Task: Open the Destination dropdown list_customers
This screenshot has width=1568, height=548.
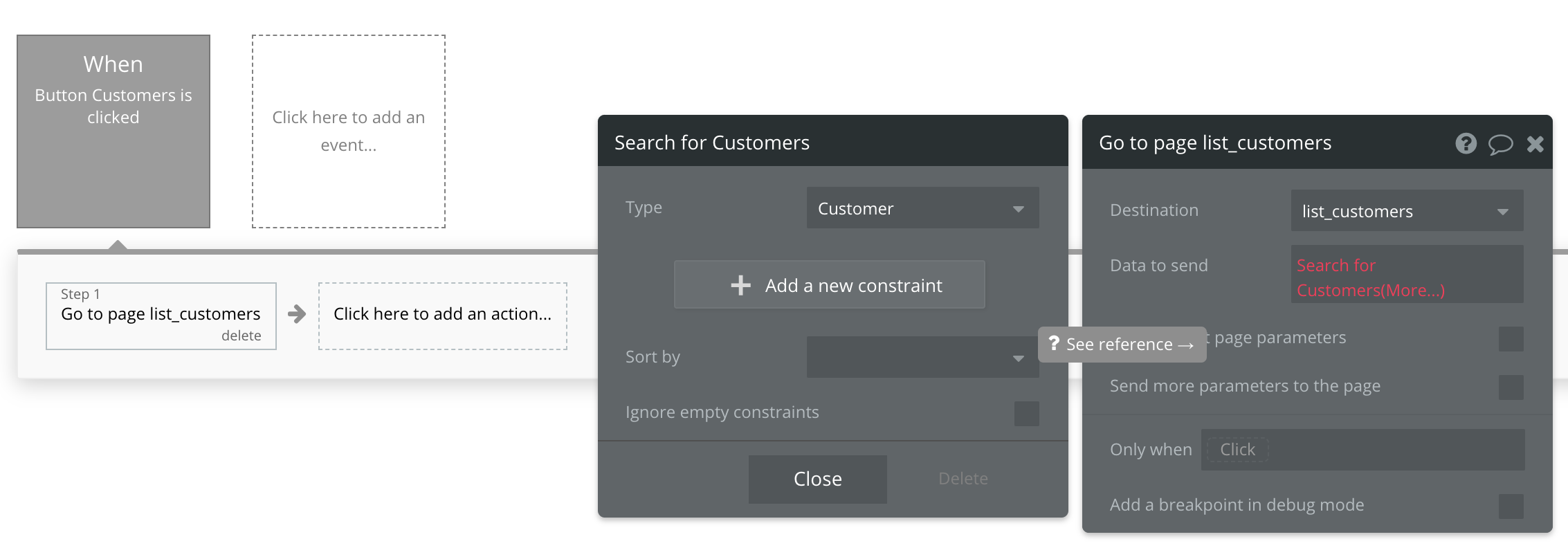Action: click(1406, 211)
